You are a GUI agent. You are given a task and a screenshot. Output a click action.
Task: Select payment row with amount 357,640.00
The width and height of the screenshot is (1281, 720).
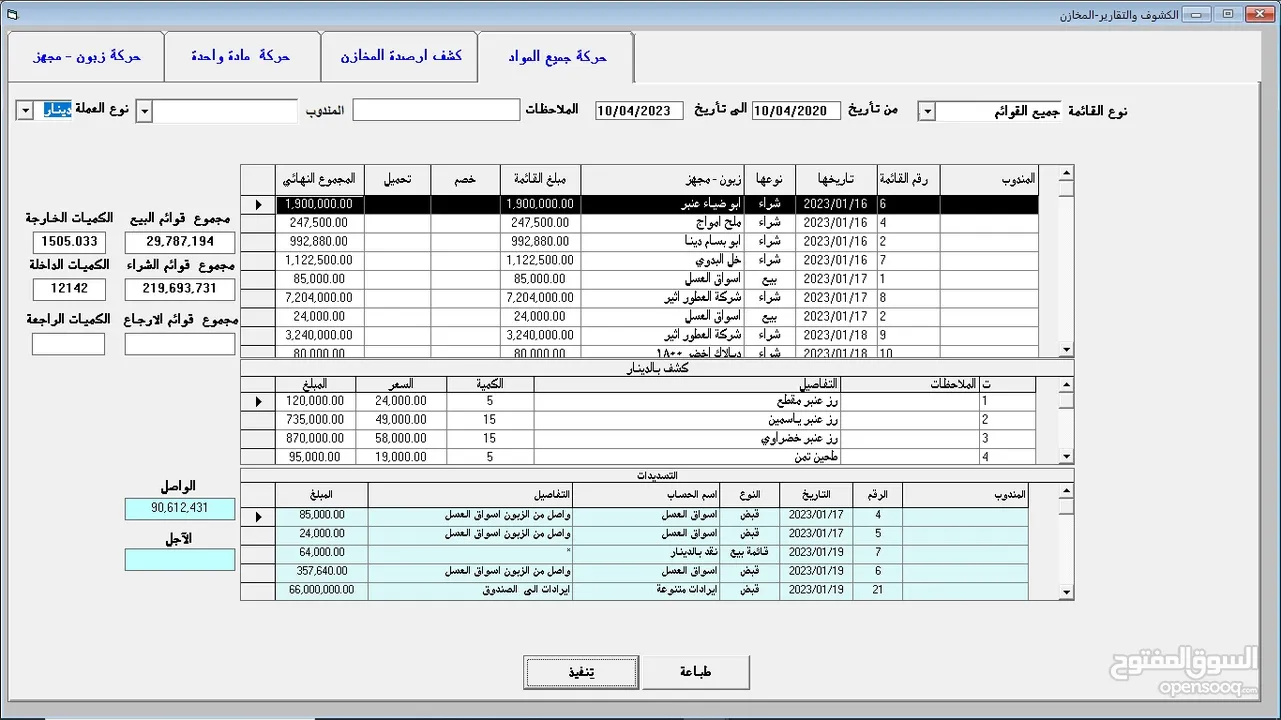point(635,571)
